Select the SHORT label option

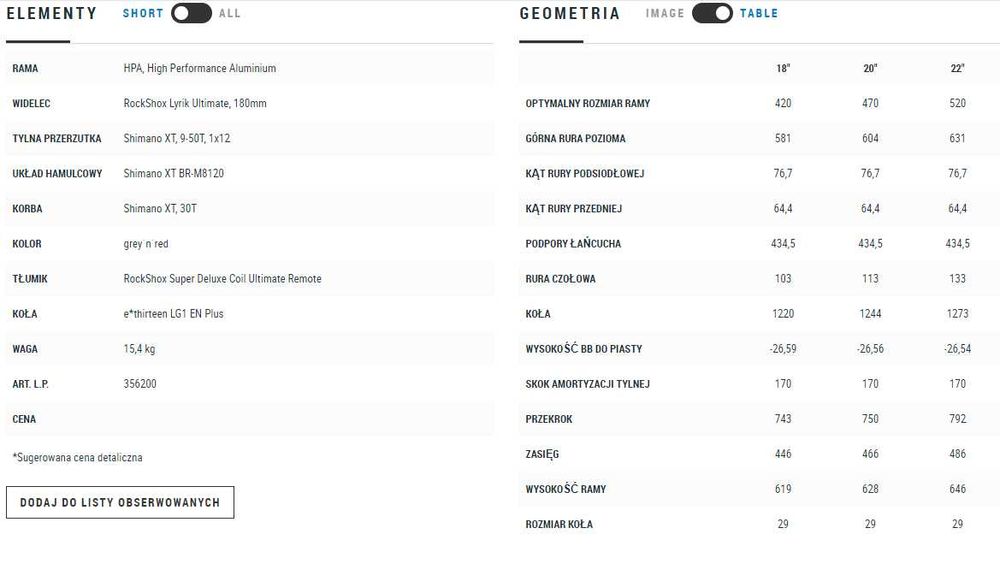coord(143,13)
